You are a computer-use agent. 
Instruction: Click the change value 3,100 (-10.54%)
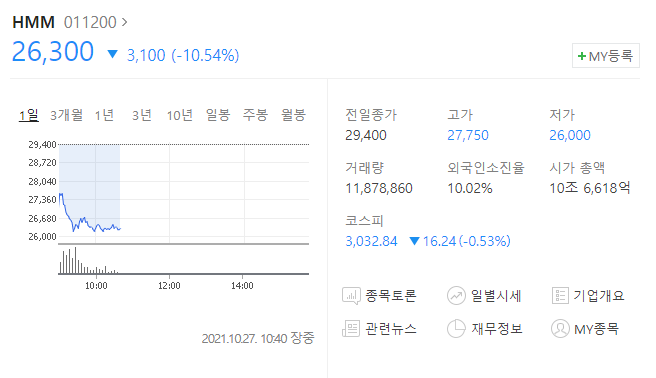183,55
